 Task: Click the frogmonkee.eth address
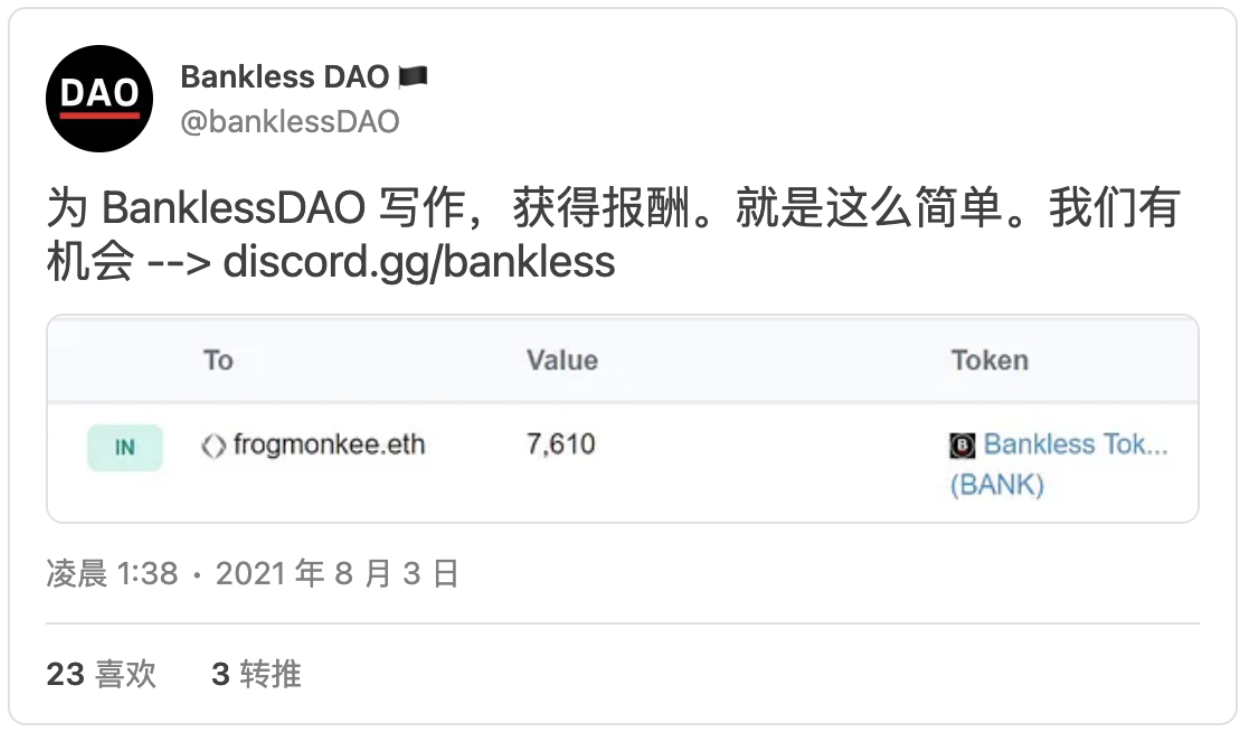[329, 445]
